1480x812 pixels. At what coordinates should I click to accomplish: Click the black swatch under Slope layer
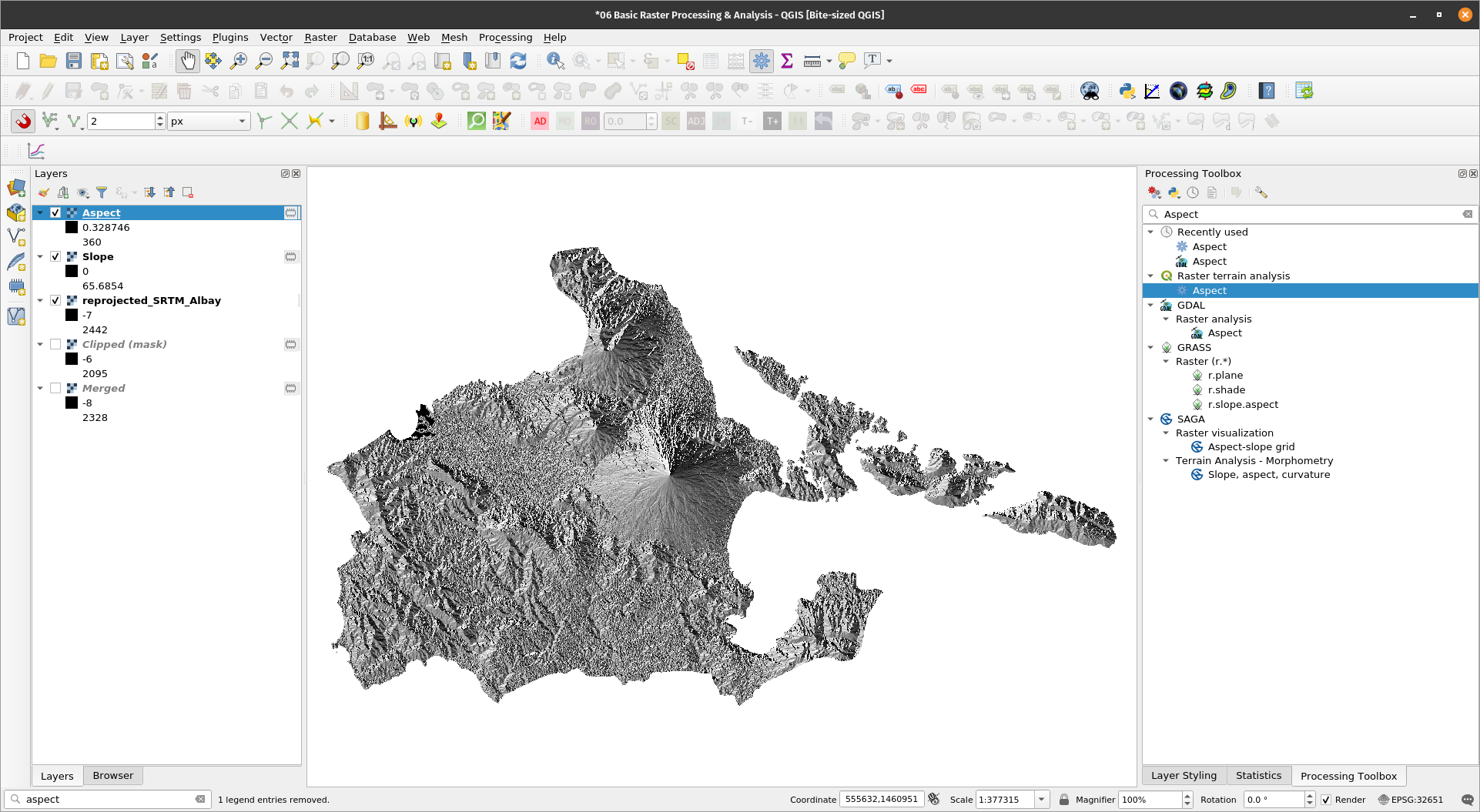tap(72, 271)
